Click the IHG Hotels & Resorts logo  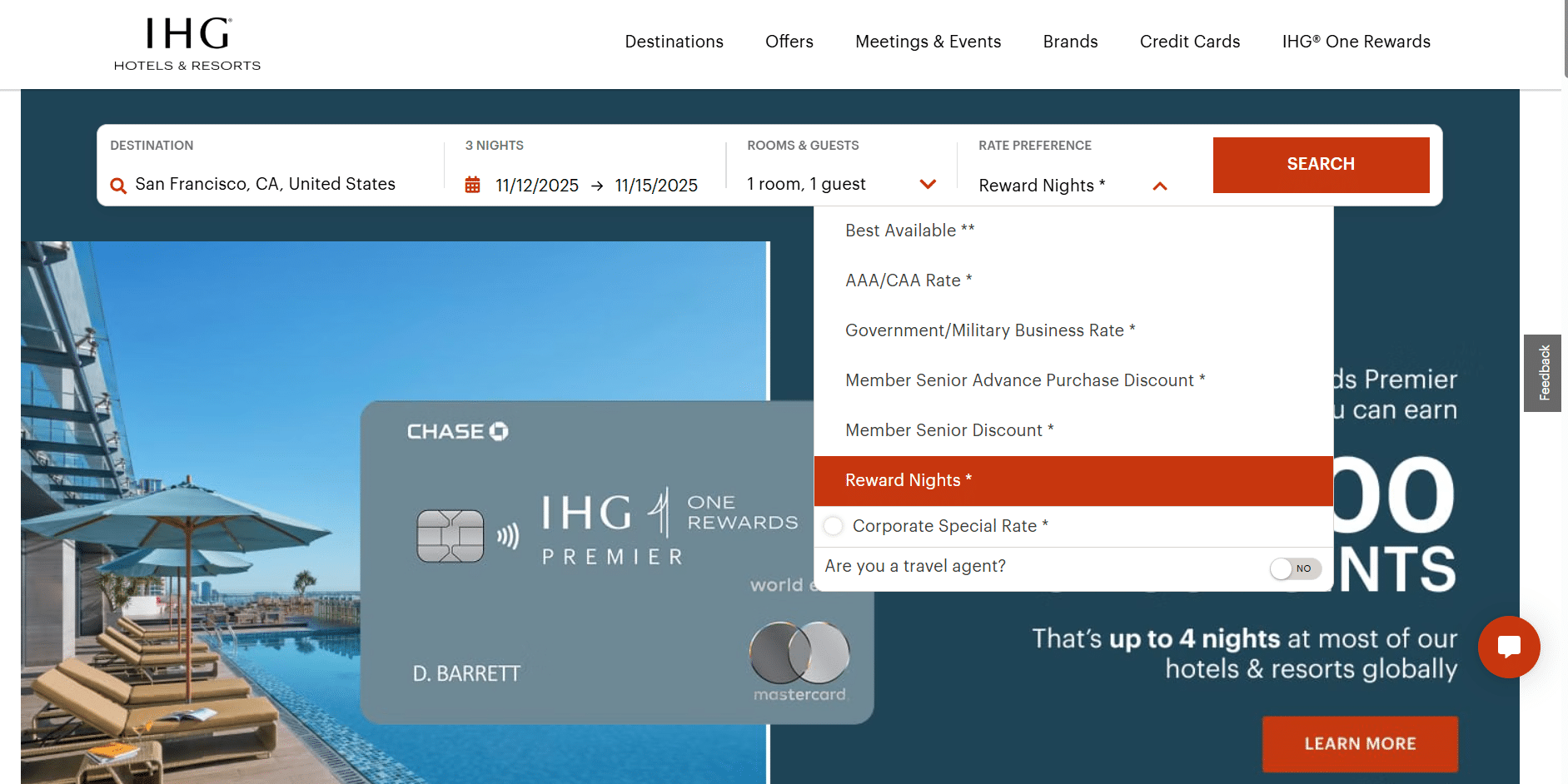187,44
